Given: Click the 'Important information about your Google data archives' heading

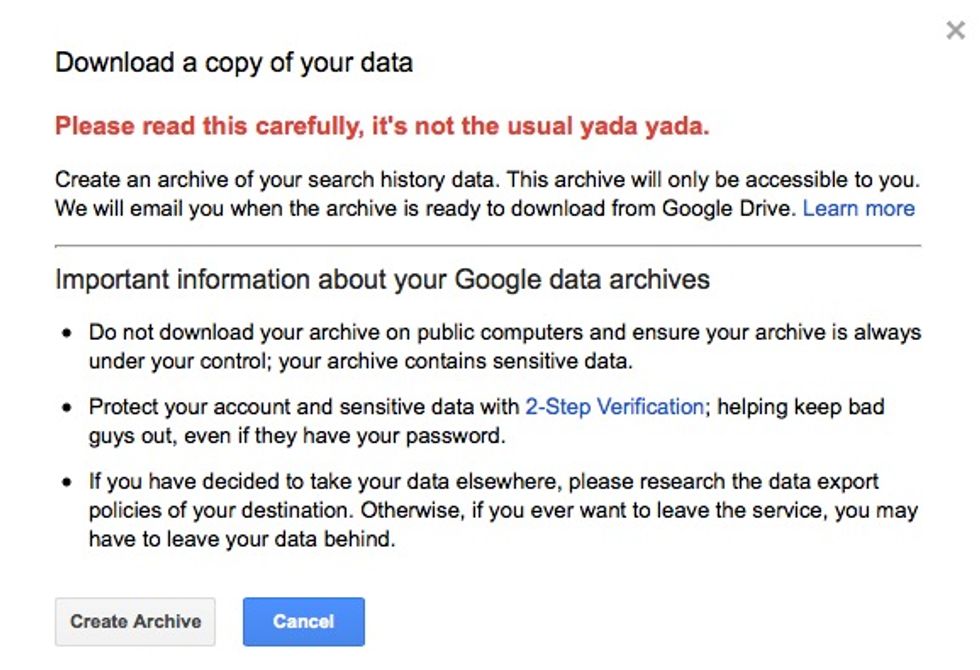Looking at the screenshot, I should tap(382, 279).
